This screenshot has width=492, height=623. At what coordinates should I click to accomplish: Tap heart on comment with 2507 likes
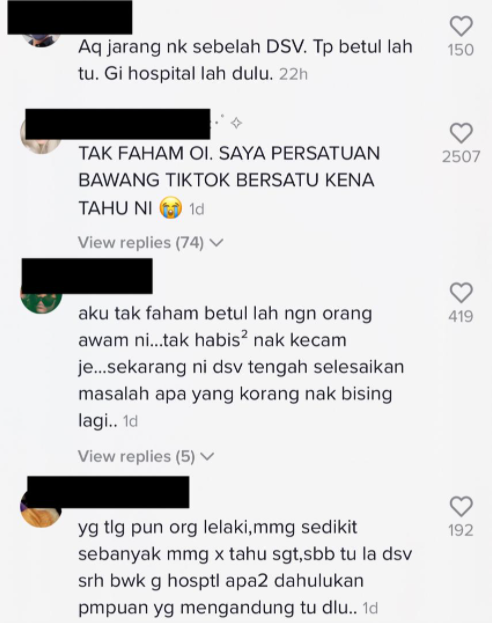461,133
